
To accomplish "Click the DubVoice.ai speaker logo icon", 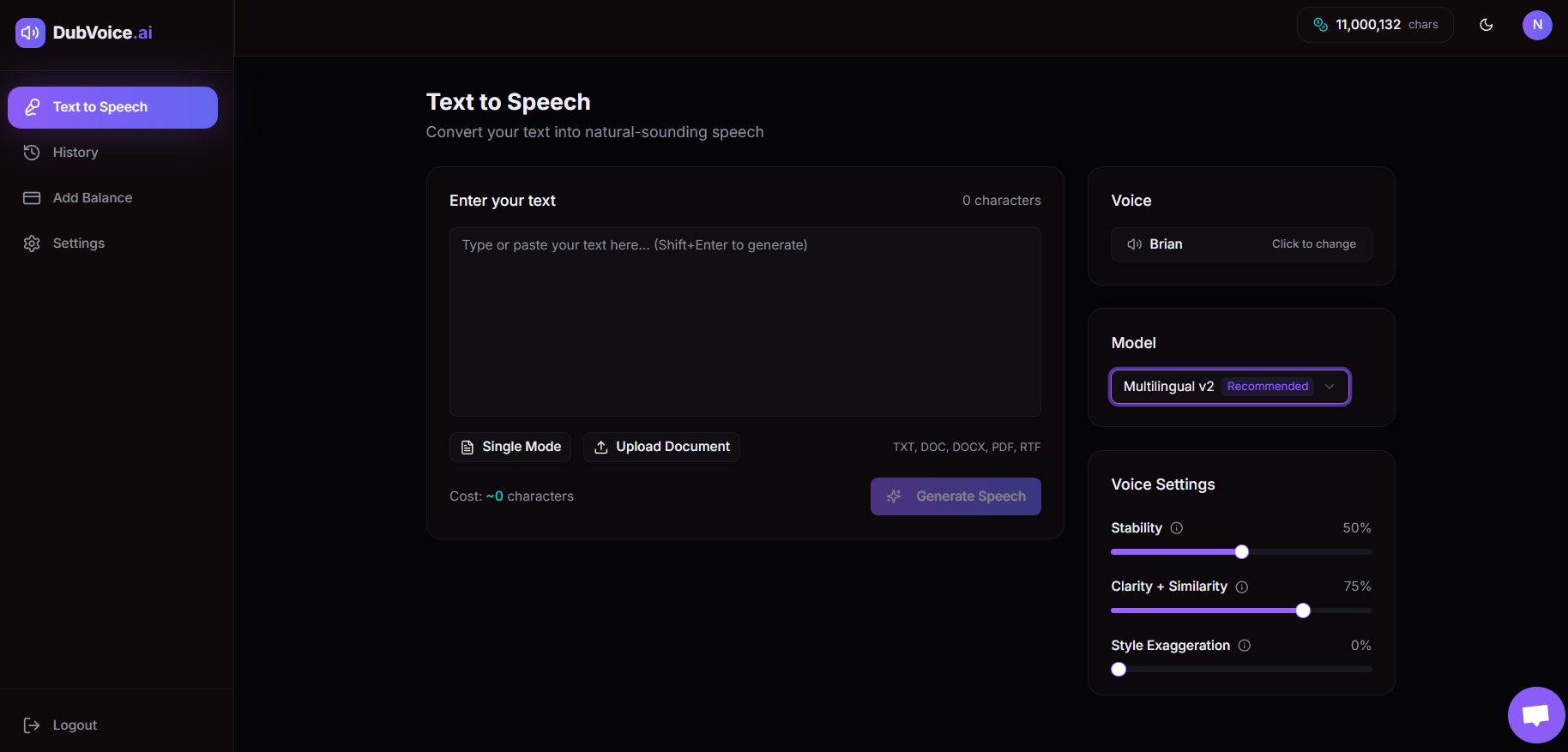I will click(x=30, y=33).
